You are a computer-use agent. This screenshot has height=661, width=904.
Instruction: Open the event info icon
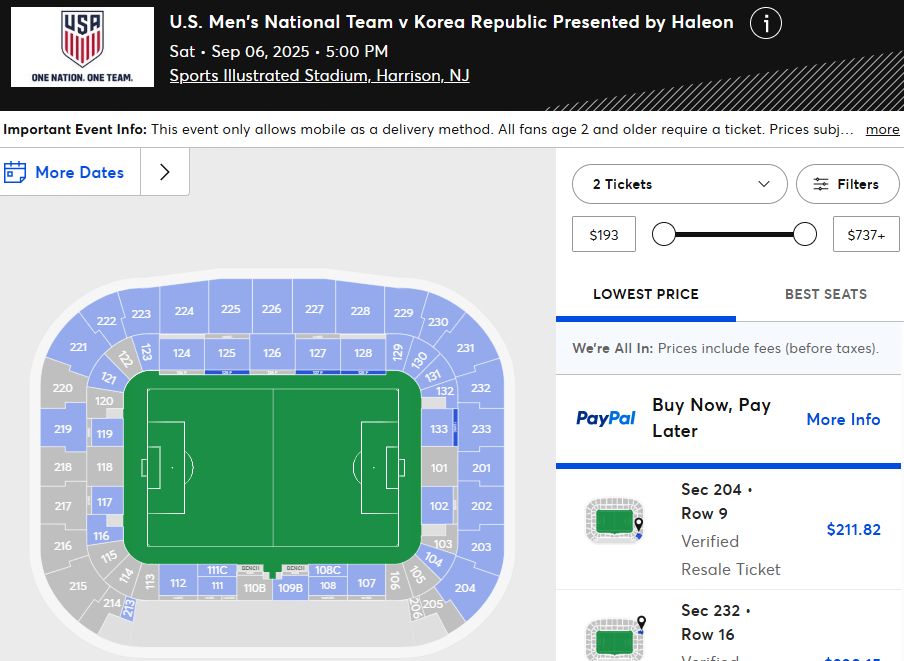[765, 23]
